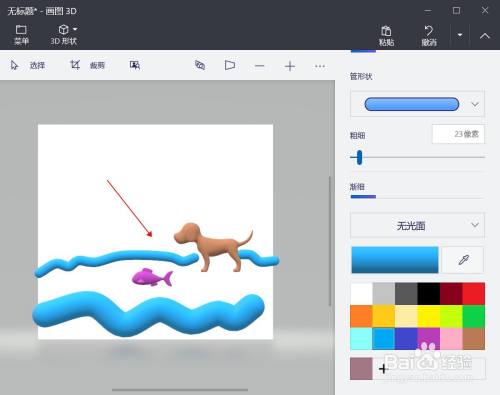This screenshot has height=395, width=500.
Task: Click the 粗细 thickness slider handle
Action: pos(359,157)
